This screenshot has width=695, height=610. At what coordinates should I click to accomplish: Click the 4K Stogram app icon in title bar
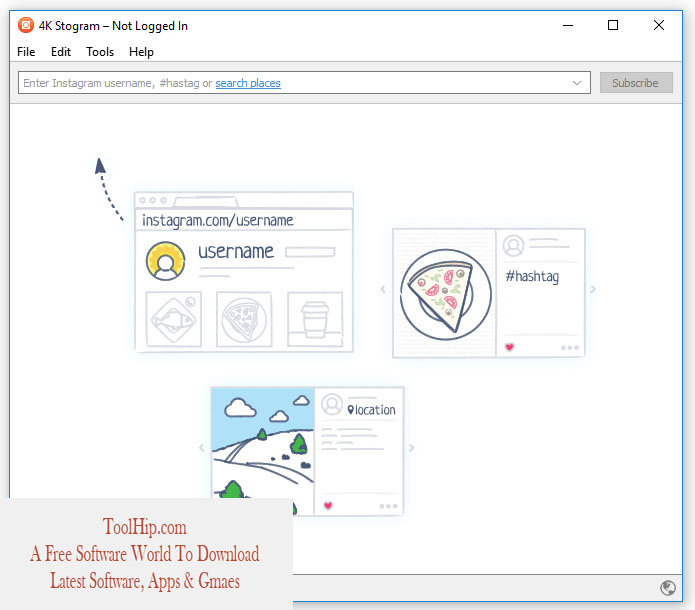point(26,25)
